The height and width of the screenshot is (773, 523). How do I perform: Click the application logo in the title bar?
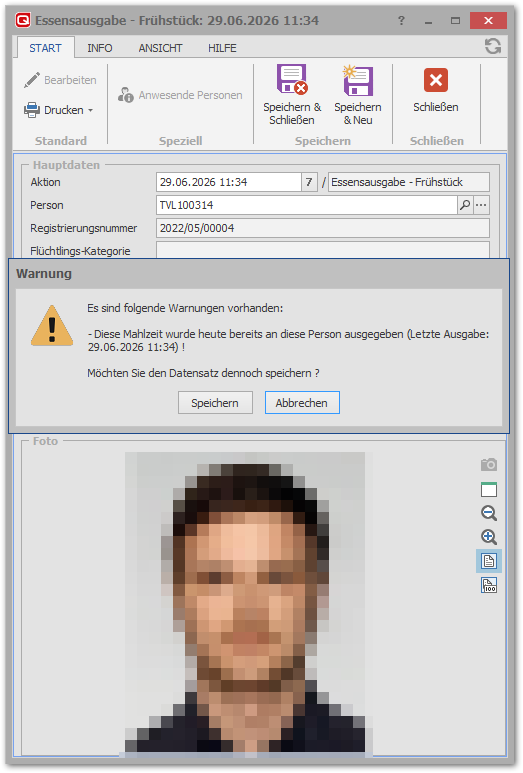(23, 20)
